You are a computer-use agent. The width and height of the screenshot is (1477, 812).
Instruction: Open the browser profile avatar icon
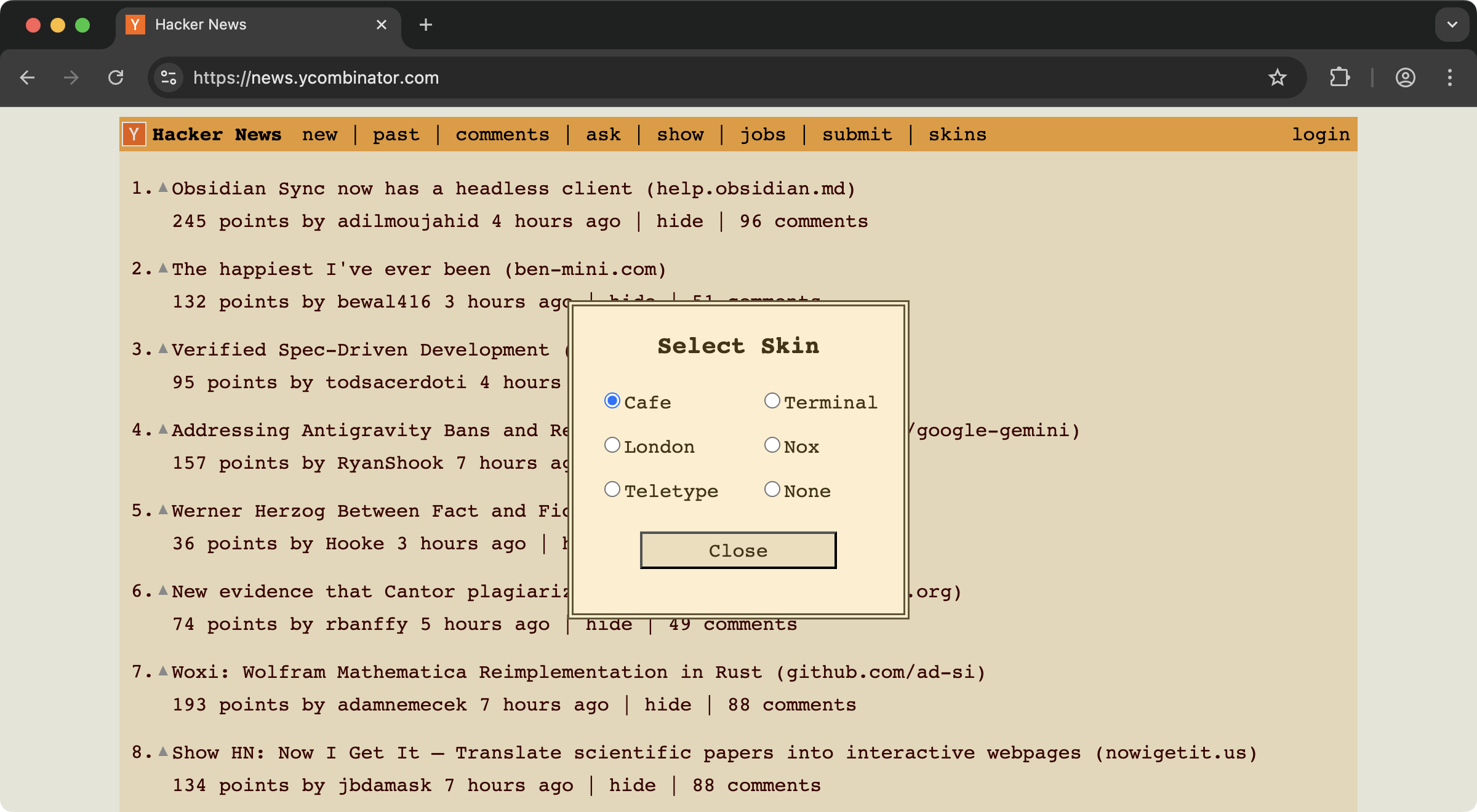pyautogui.click(x=1405, y=78)
